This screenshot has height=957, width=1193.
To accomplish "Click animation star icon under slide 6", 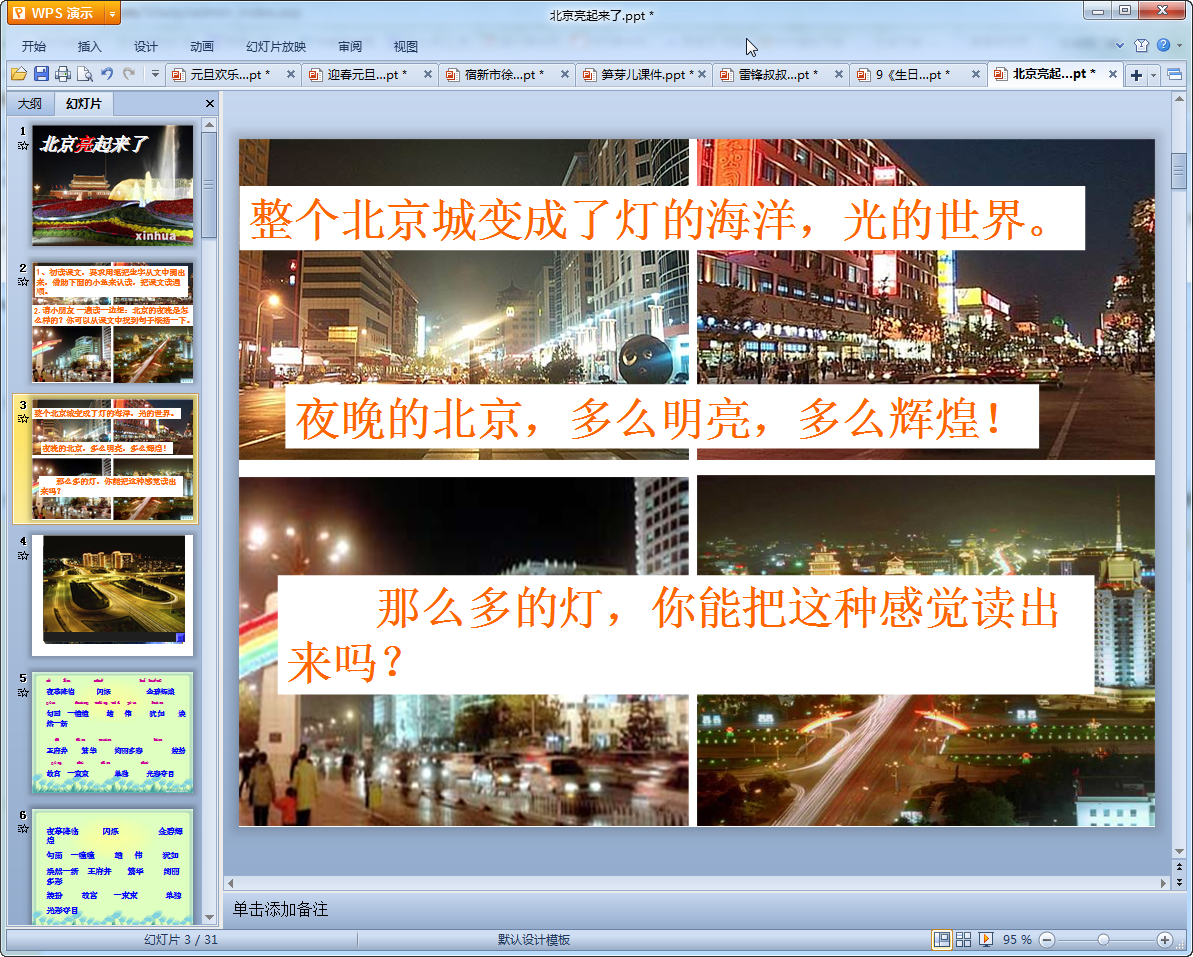I will [23, 828].
